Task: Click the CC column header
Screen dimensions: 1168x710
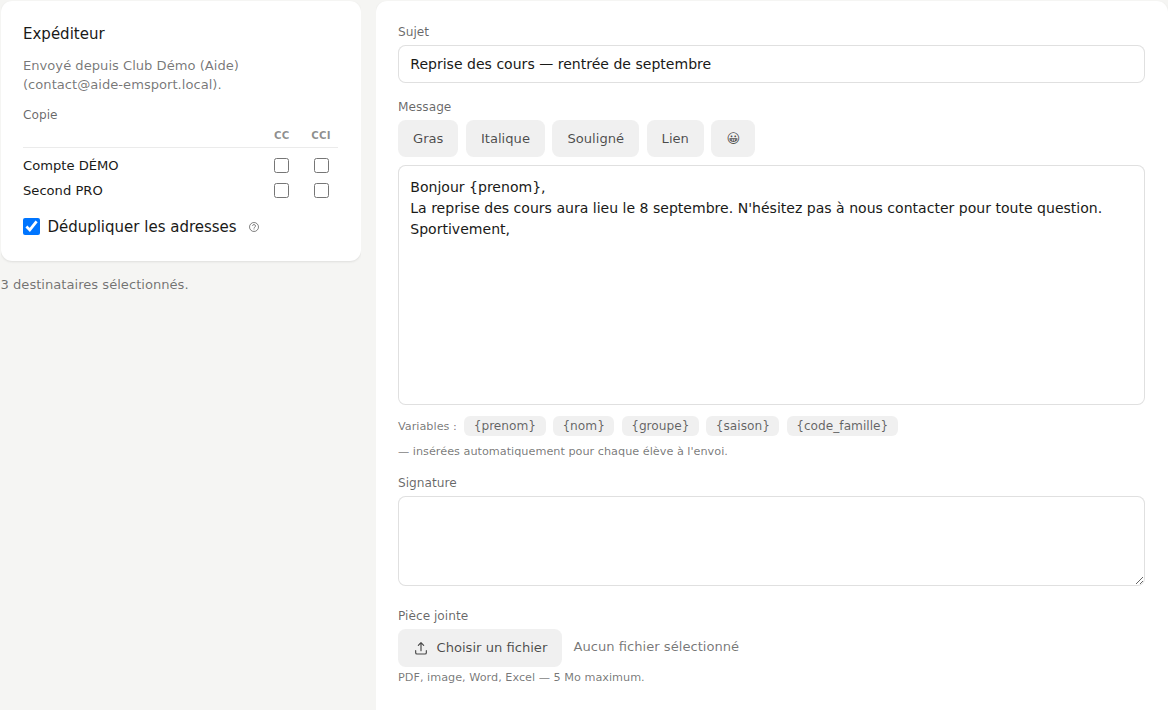Action: coord(282,135)
